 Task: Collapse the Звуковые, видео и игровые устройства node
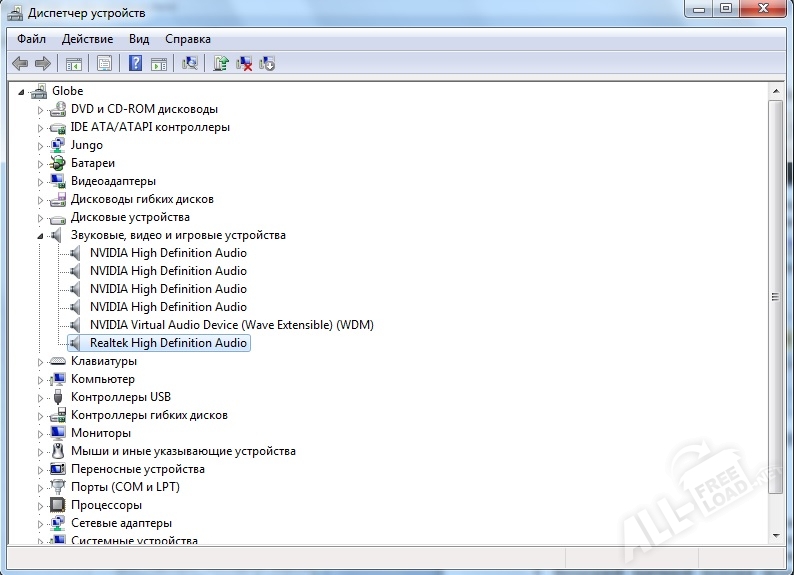[x=41, y=236]
